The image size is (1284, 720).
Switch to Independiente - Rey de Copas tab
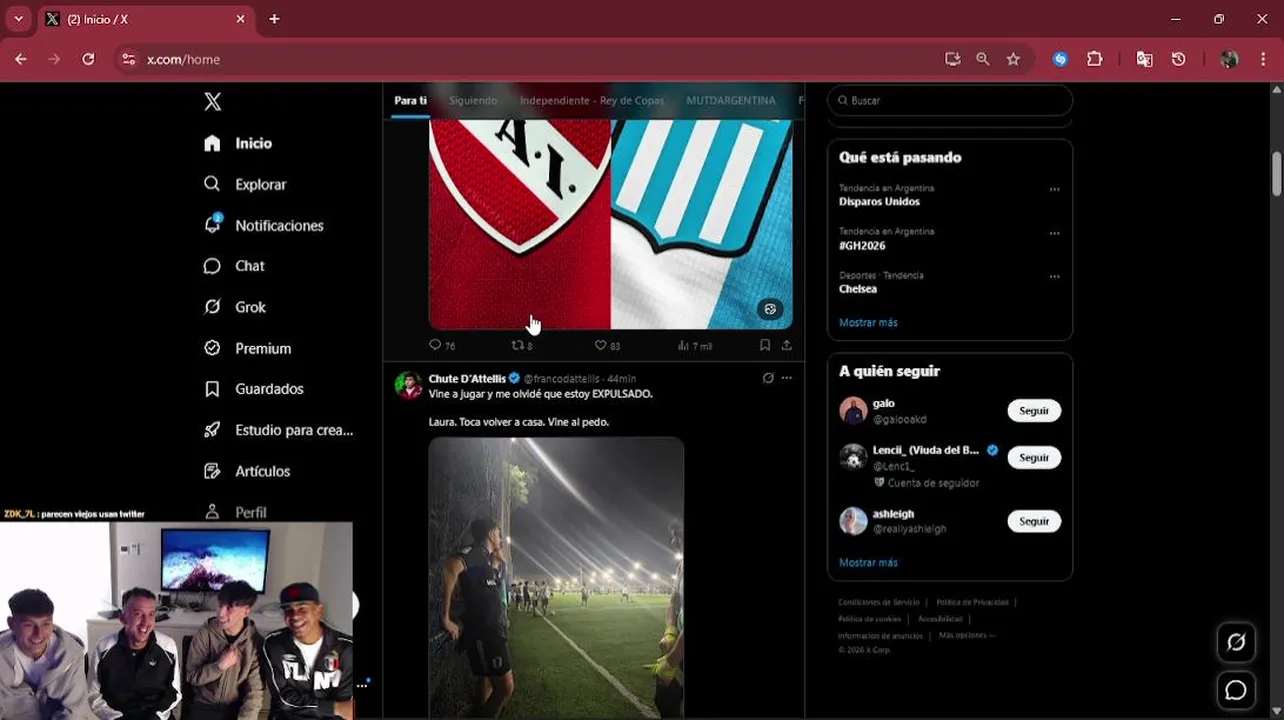click(x=591, y=101)
